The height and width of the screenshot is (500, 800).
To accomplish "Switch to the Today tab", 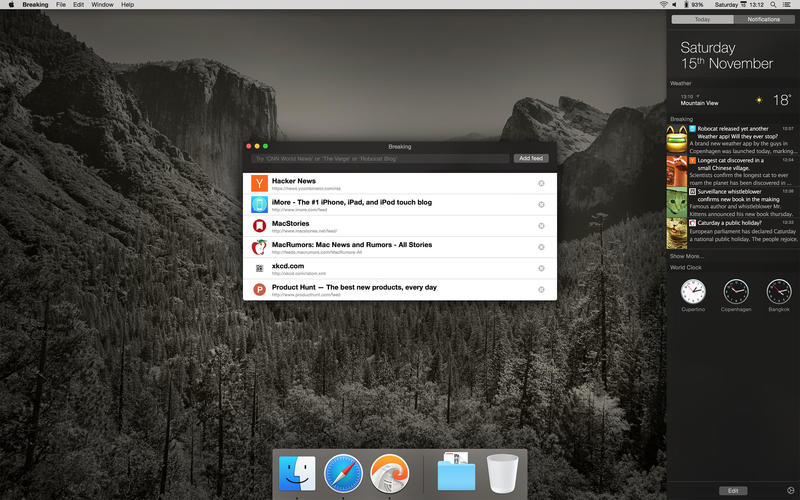I will point(703,19).
